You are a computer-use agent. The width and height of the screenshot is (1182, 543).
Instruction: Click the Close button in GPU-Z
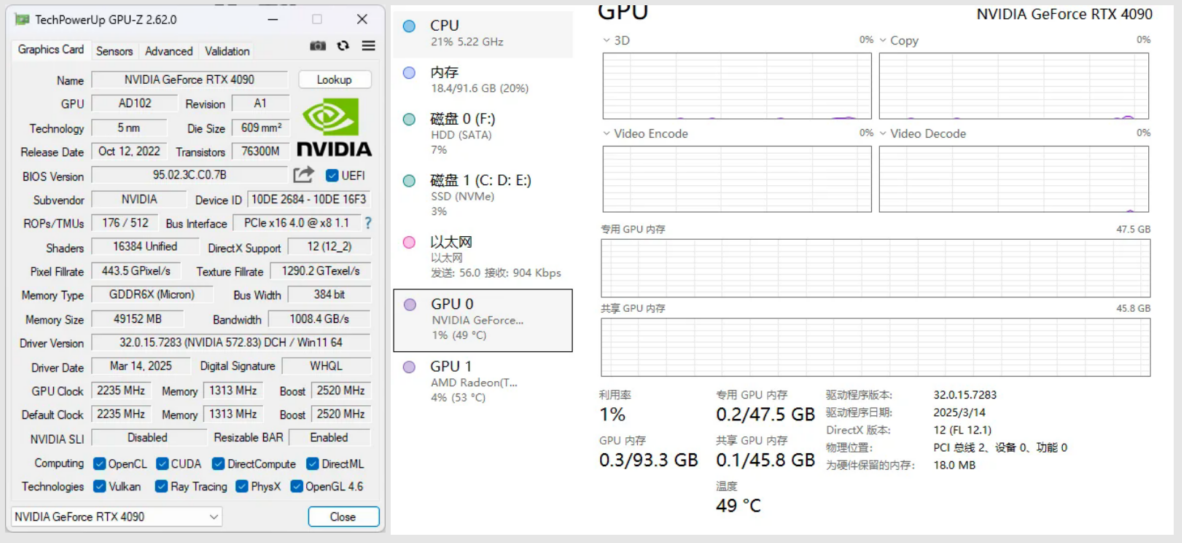[343, 517]
